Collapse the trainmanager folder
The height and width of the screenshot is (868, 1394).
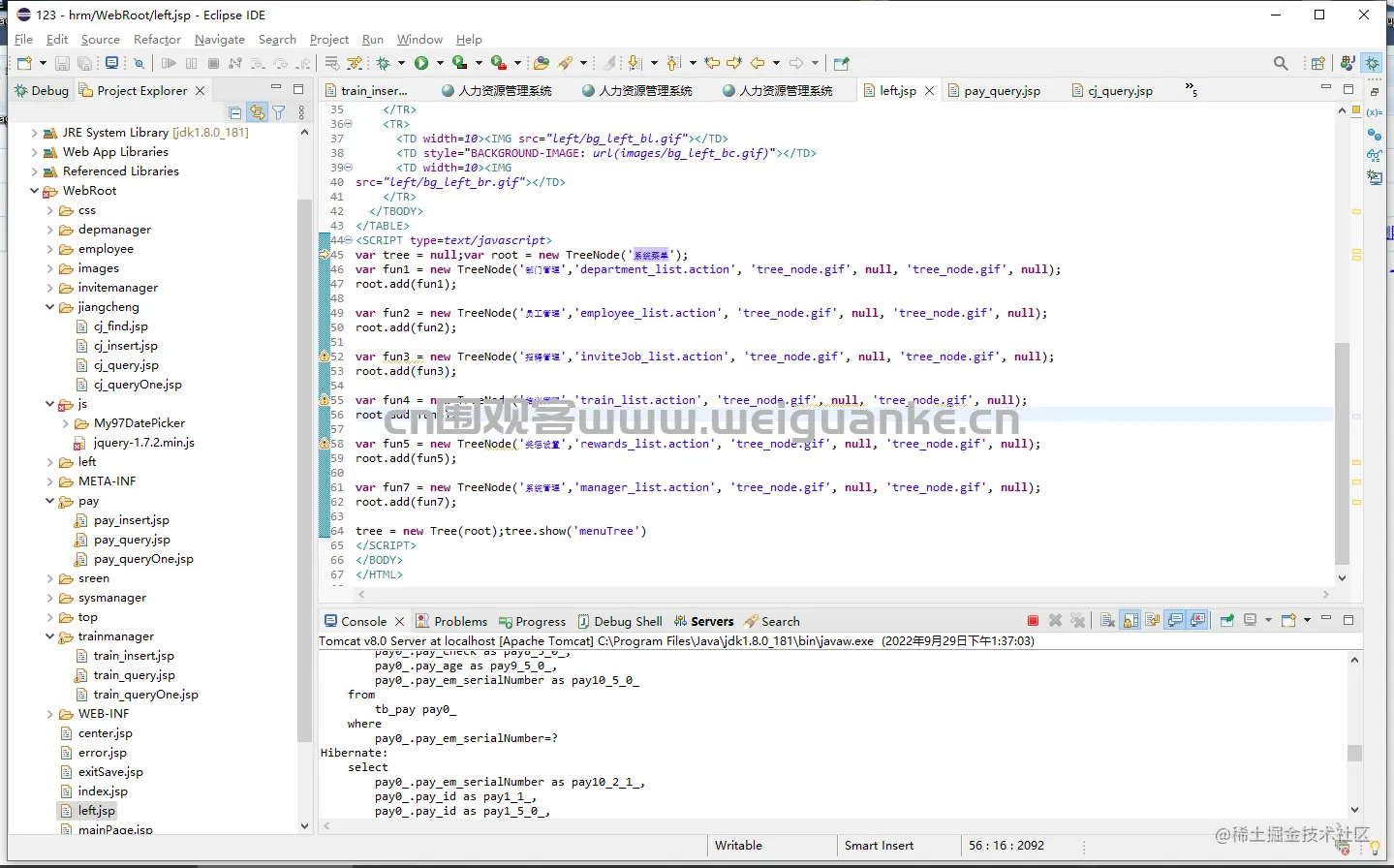(x=50, y=636)
